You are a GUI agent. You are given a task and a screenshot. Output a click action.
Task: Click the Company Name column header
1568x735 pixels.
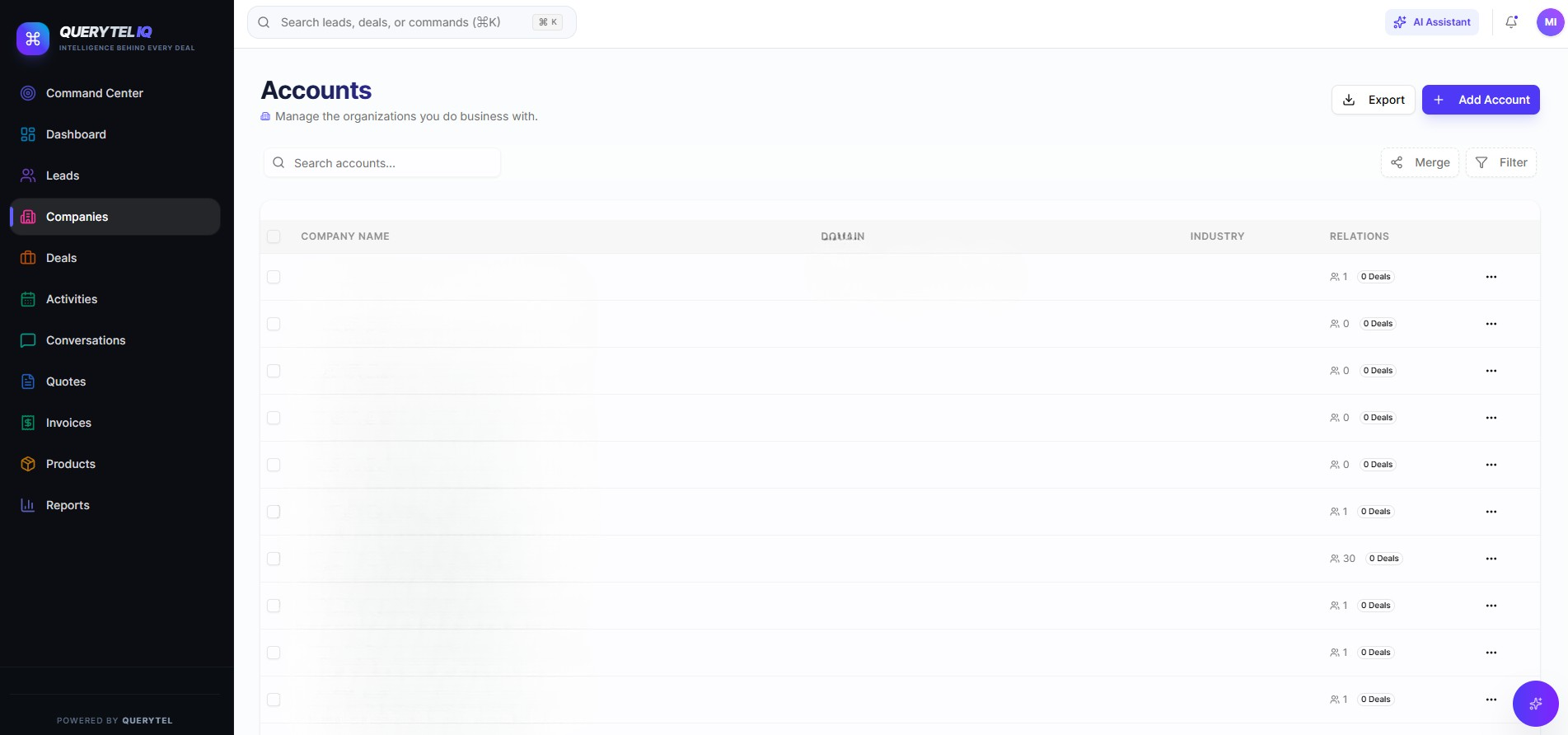point(345,236)
